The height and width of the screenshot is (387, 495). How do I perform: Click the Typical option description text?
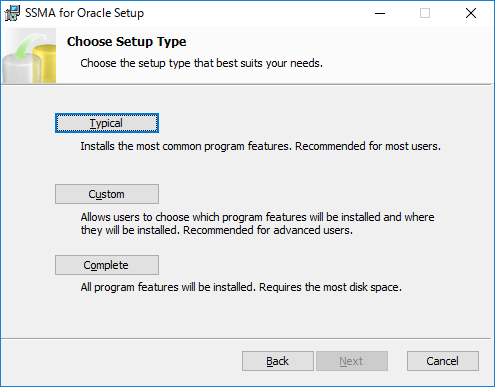coord(260,146)
